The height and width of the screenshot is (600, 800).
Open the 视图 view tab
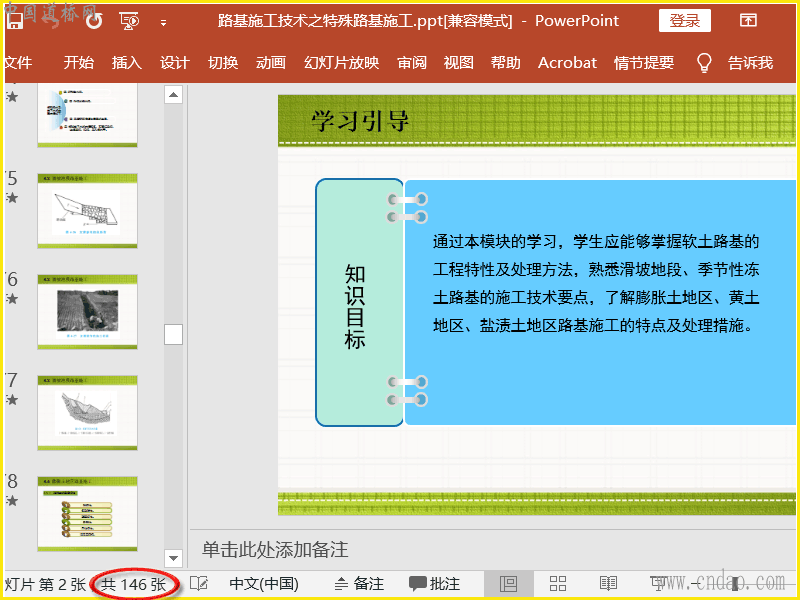tap(458, 62)
